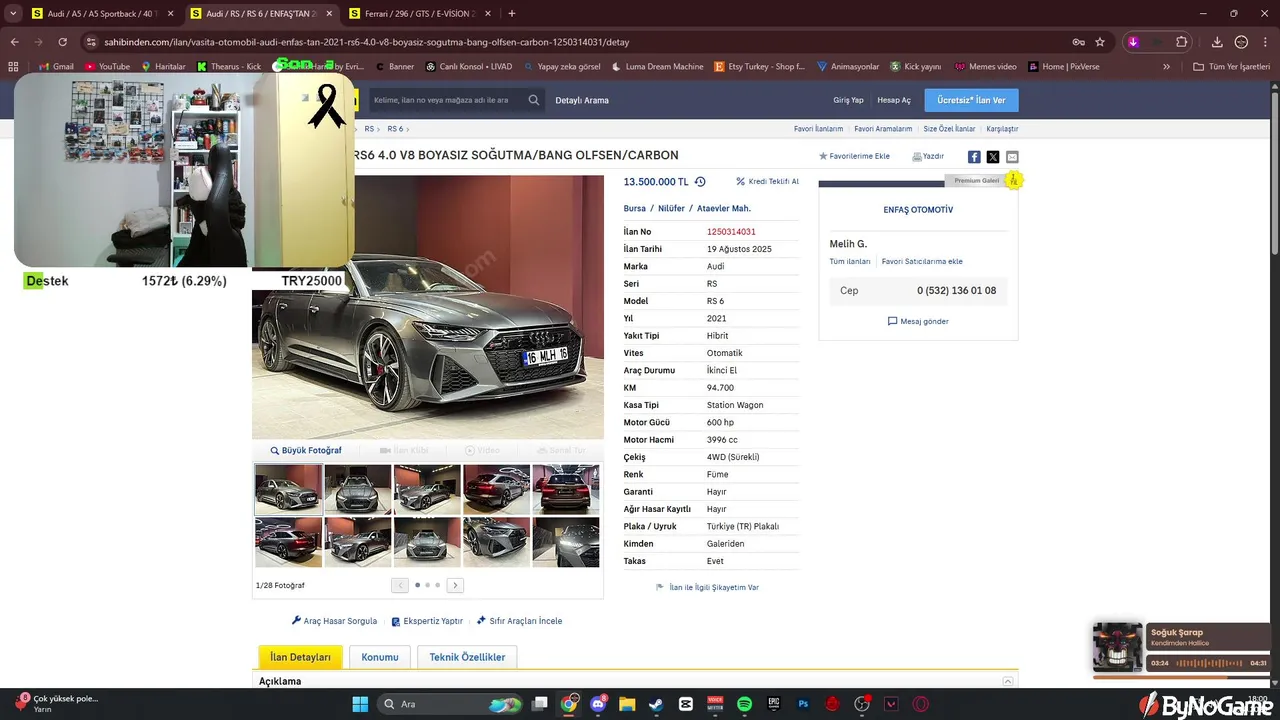The height and width of the screenshot is (720, 1280).
Task: Click the browser address bar URL
Action: [x=366, y=42]
